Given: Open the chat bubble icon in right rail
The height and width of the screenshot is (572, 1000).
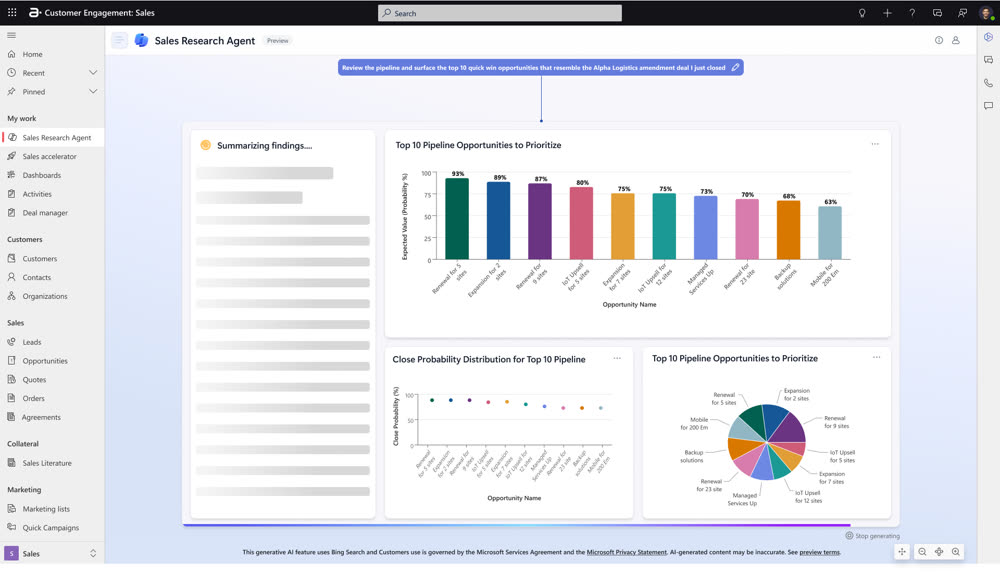Looking at the screenshot, I should pos(988,106).
